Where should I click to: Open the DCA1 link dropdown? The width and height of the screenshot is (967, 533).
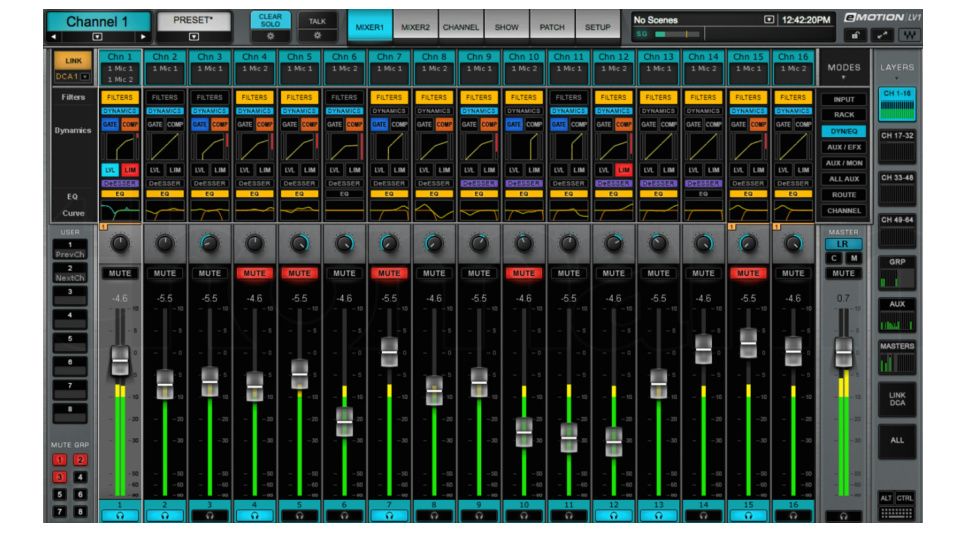click(x=84, y=77)
